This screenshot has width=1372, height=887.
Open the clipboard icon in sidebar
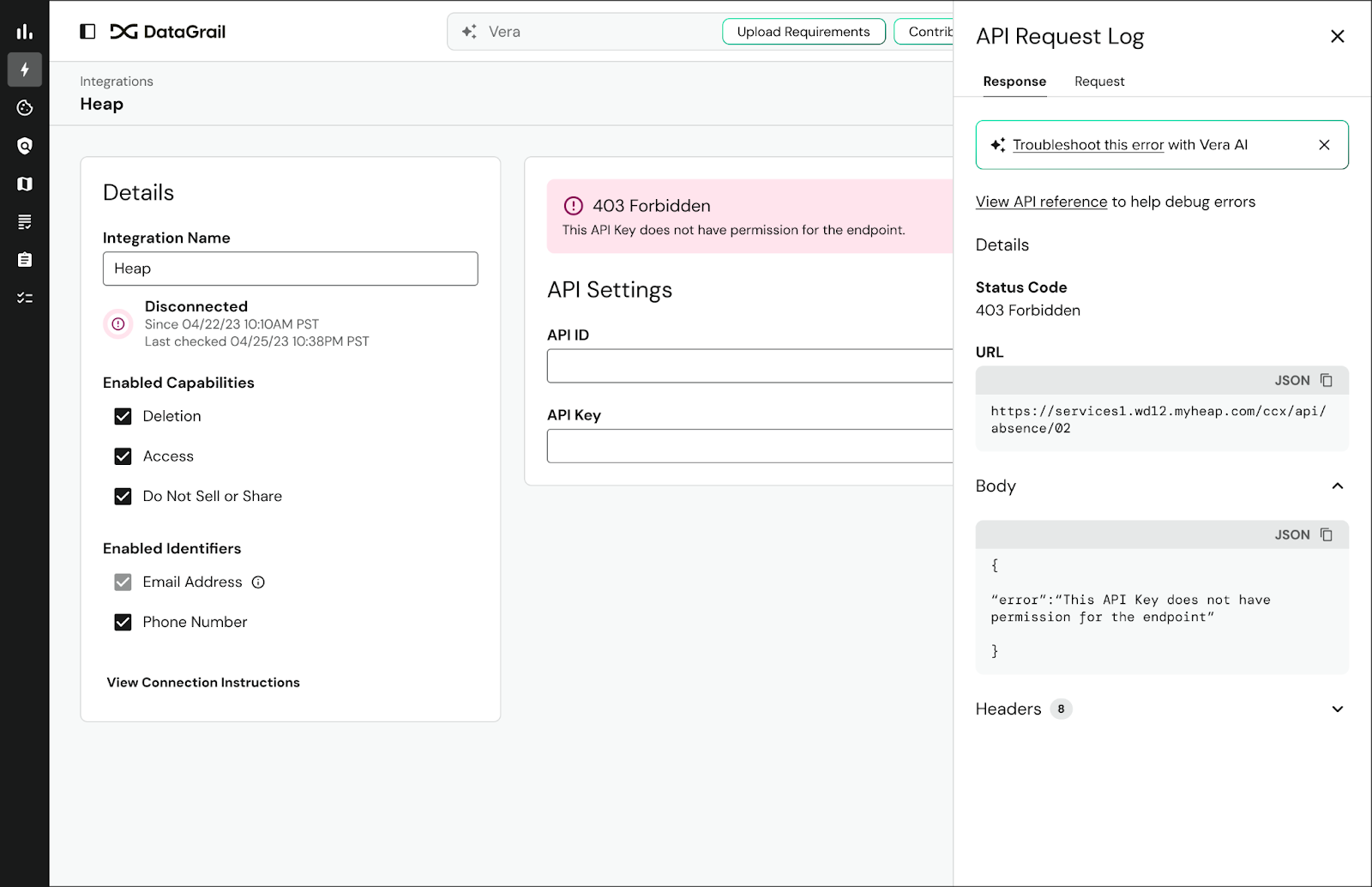click(25, 260)
